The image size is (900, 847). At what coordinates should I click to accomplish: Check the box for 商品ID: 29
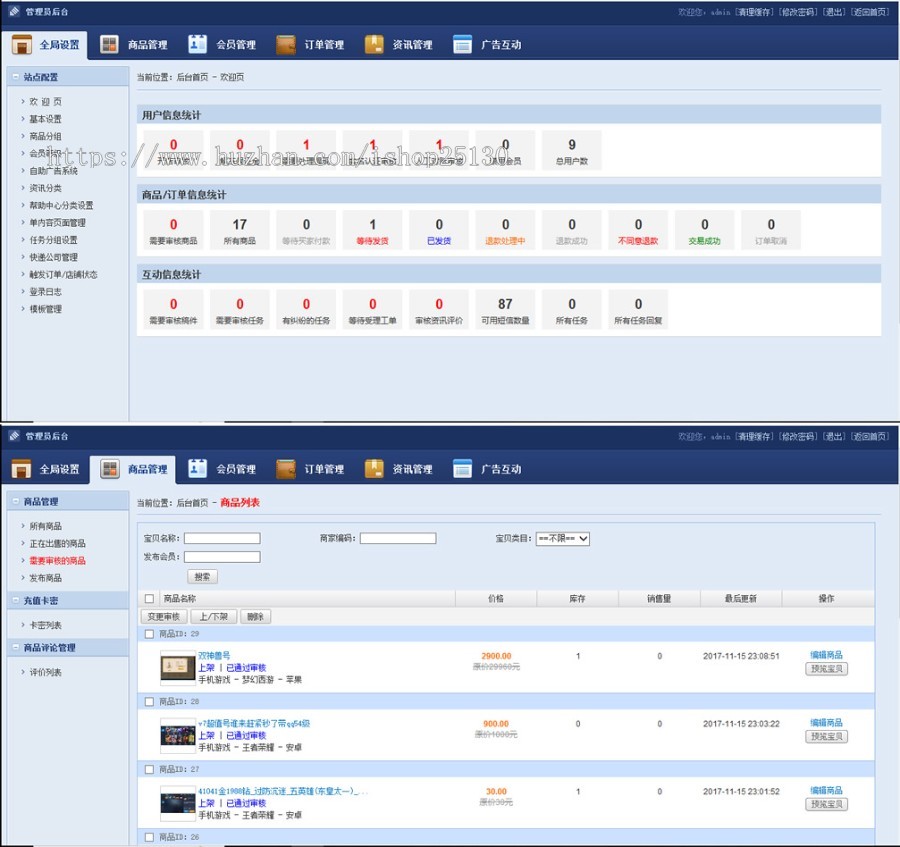(x=149, y=634)
